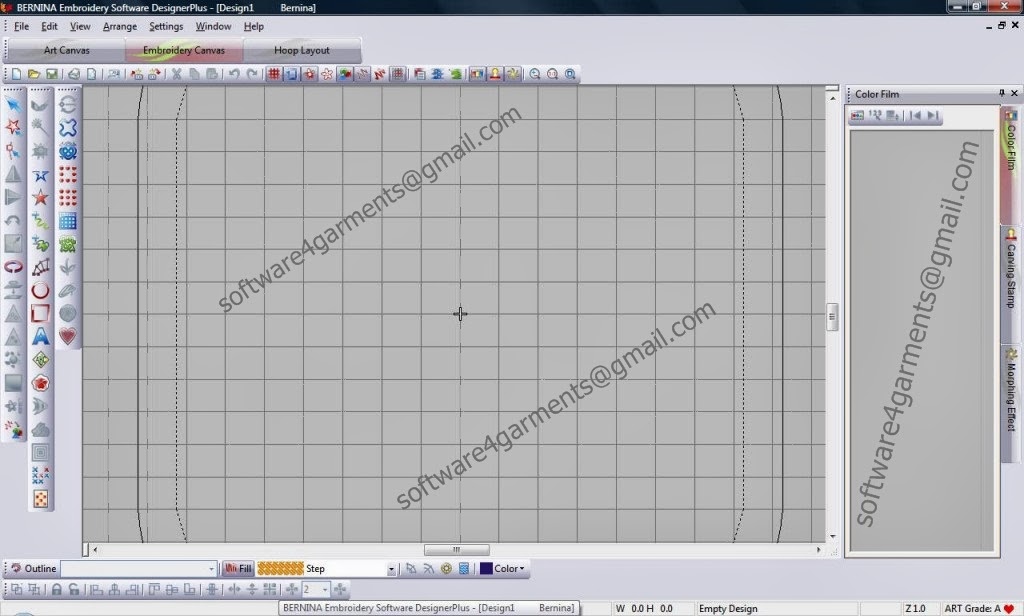Click the green diamond Monogram tool
The height and width of the screenshot is (616, 1024).
[x=40, y=360]
